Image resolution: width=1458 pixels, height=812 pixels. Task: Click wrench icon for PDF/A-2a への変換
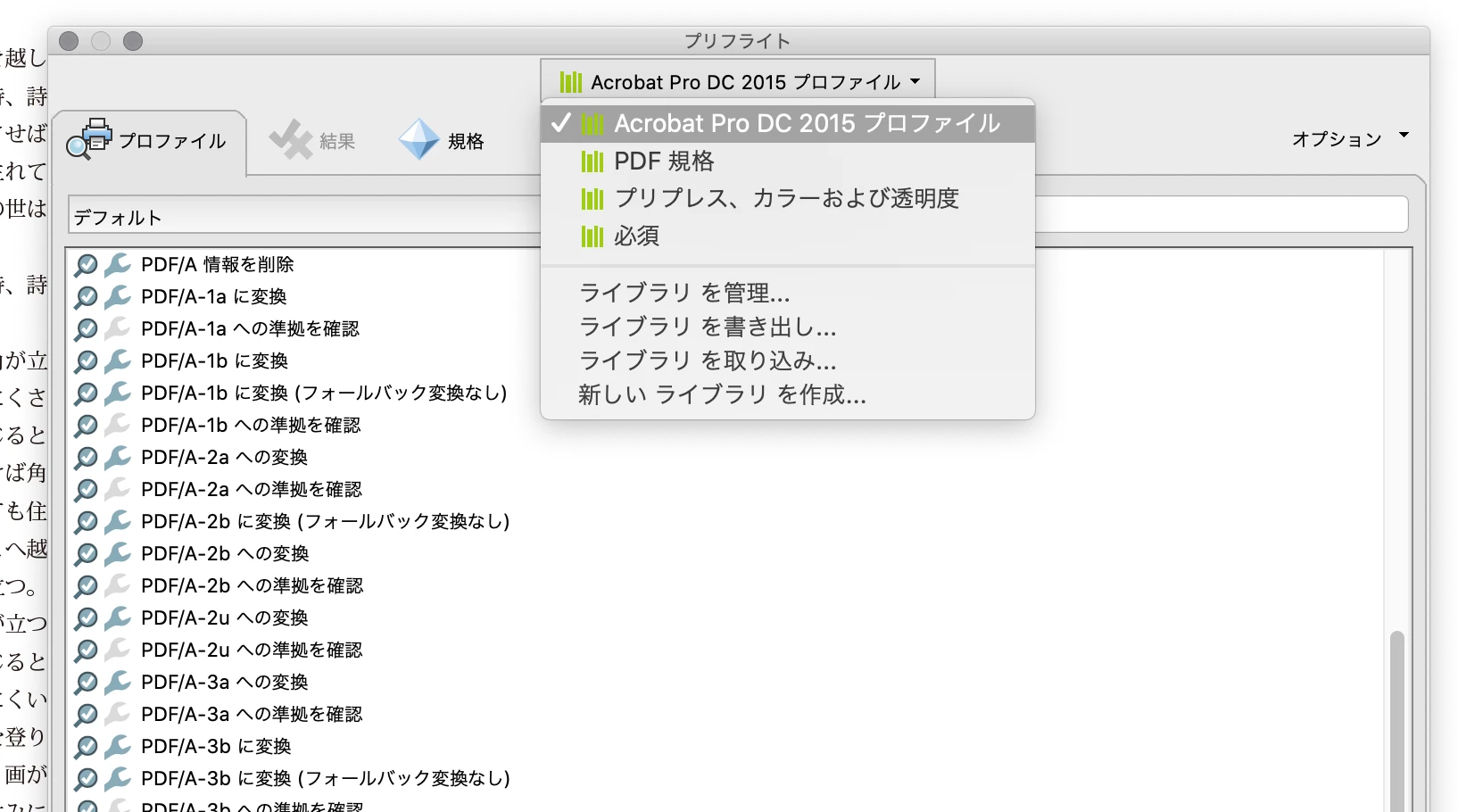click(117, 458)
